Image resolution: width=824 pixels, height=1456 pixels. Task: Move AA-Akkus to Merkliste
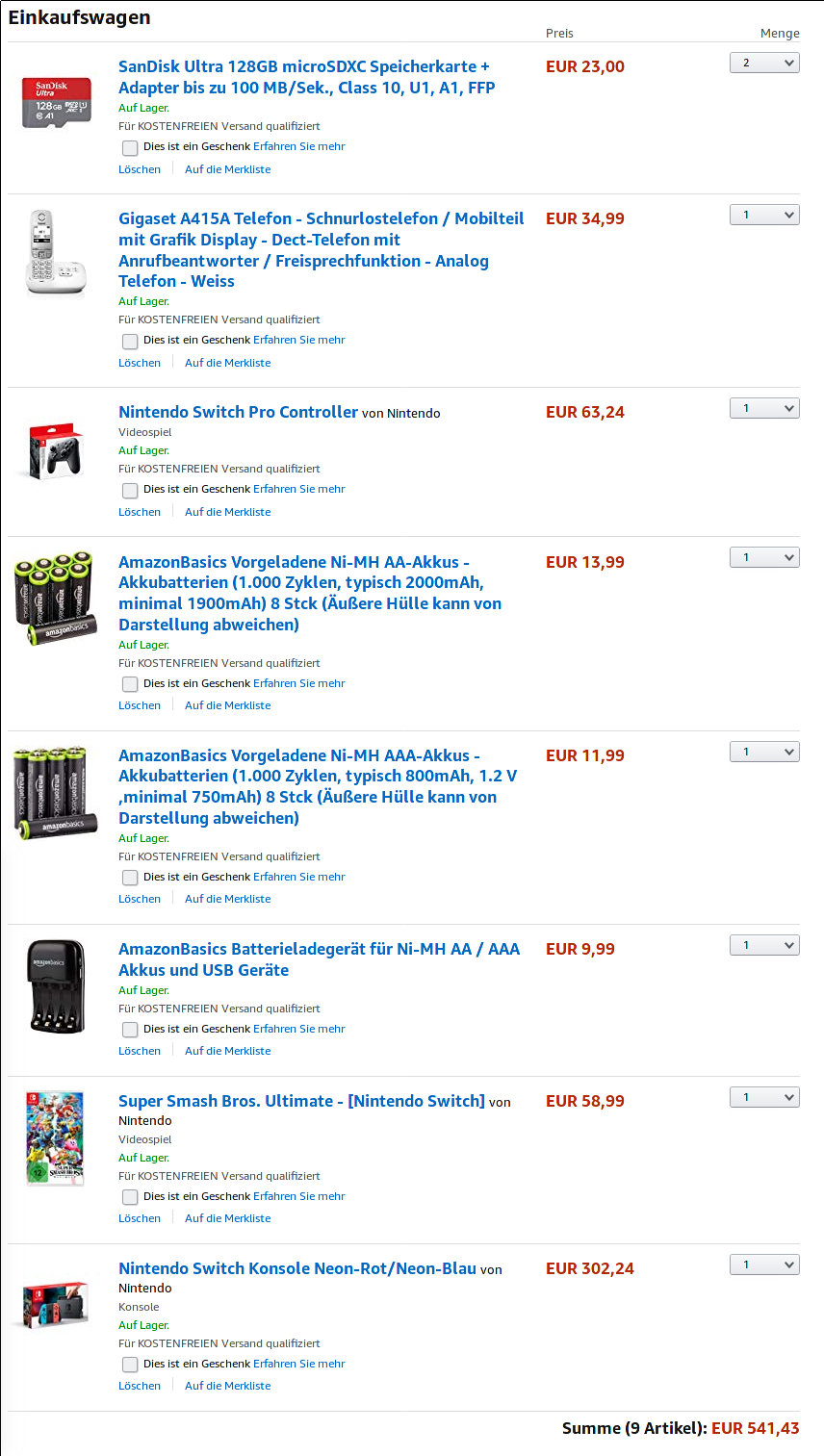(x=228, y=705)
